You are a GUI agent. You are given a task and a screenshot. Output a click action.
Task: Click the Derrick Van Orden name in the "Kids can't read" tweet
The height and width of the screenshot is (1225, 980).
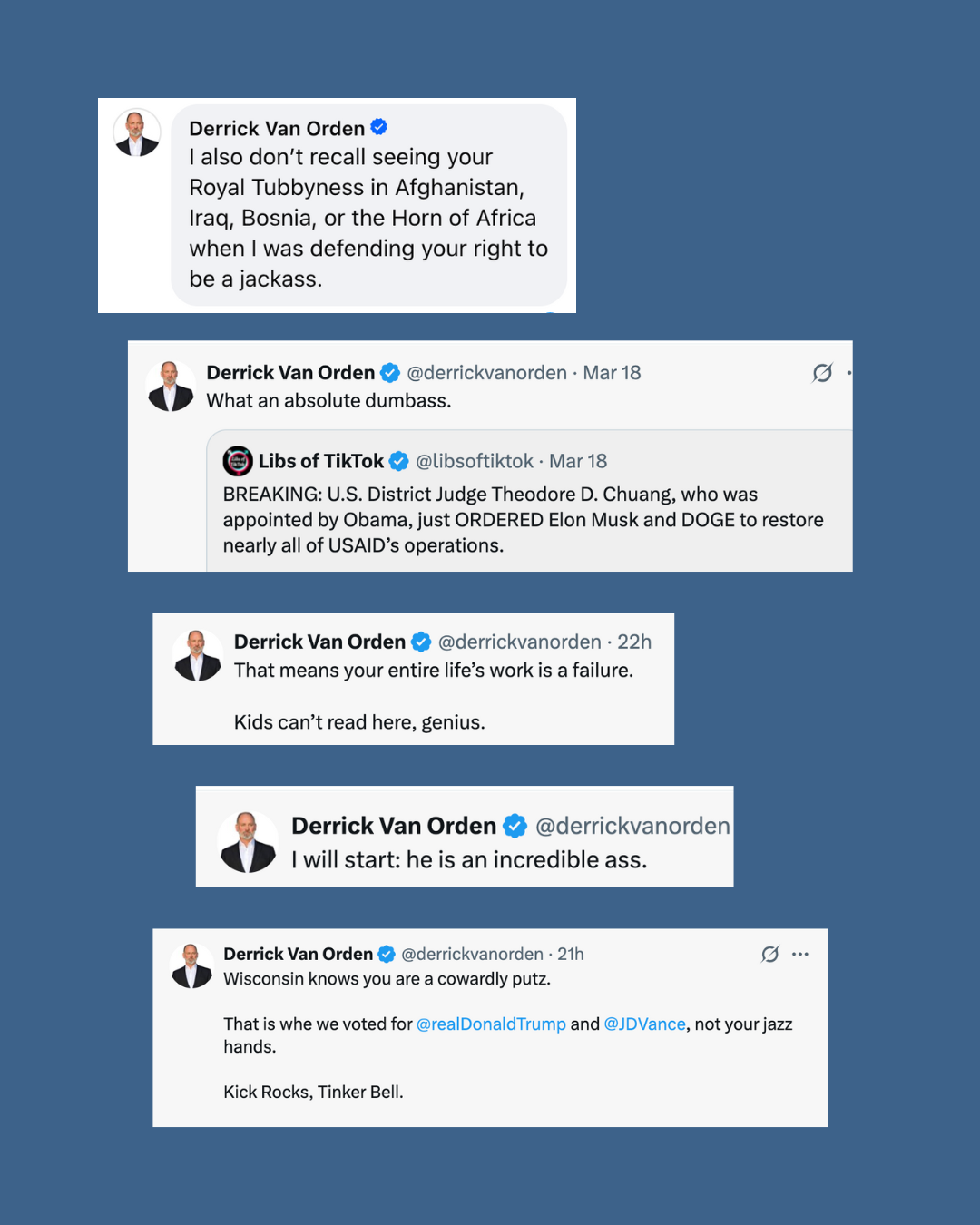click(x=319, y=642)
